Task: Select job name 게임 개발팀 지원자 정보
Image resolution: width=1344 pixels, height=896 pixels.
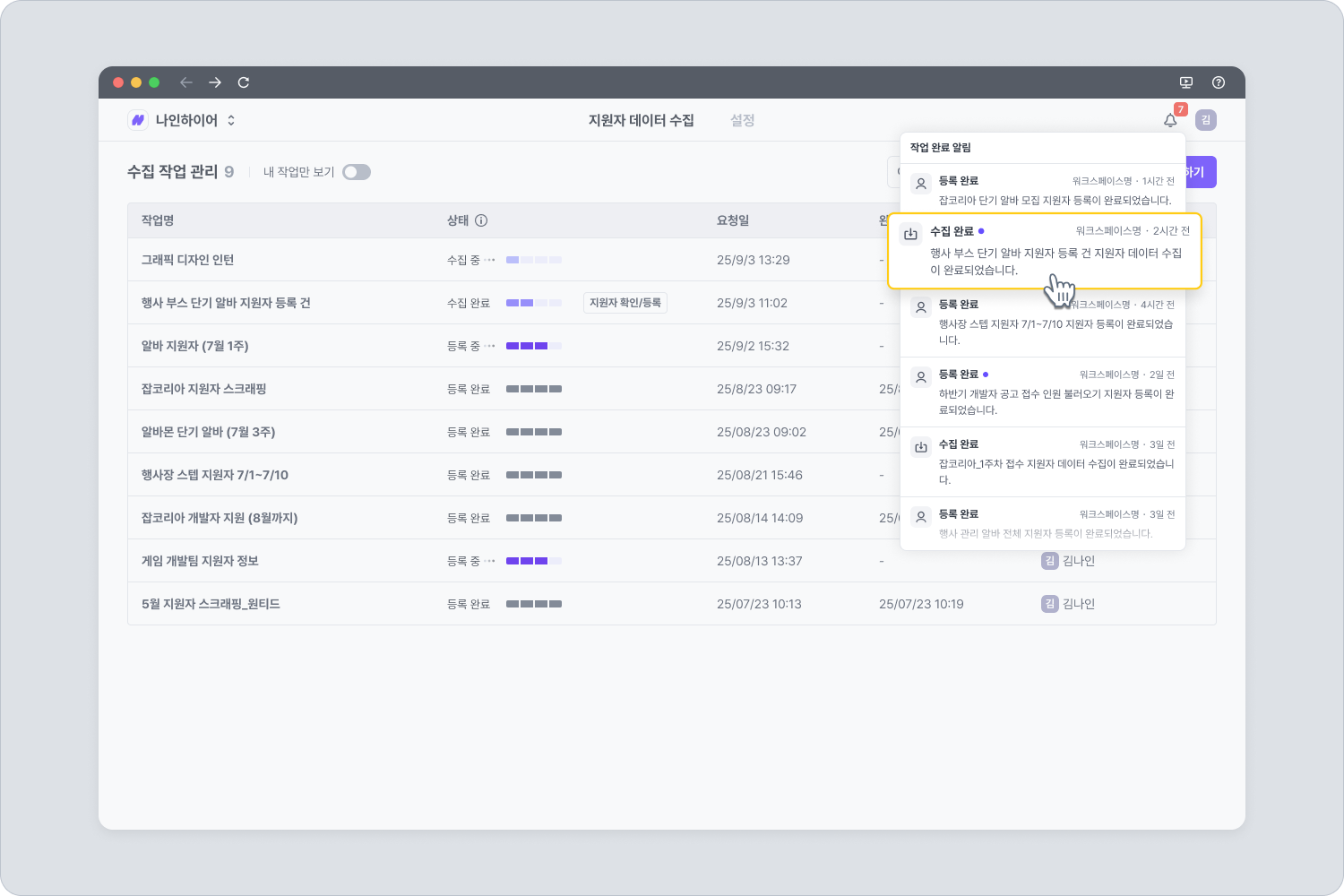Action: coord(200,561)
